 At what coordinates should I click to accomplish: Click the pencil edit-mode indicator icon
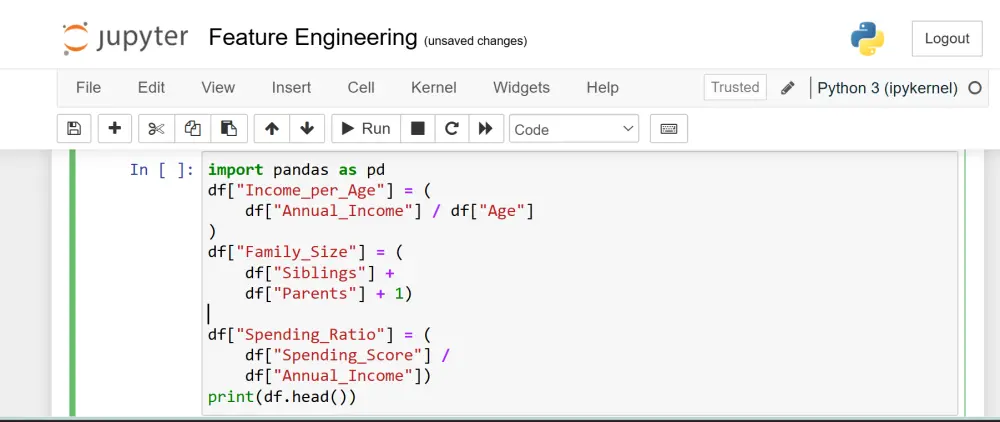click(x=788, y=88)
